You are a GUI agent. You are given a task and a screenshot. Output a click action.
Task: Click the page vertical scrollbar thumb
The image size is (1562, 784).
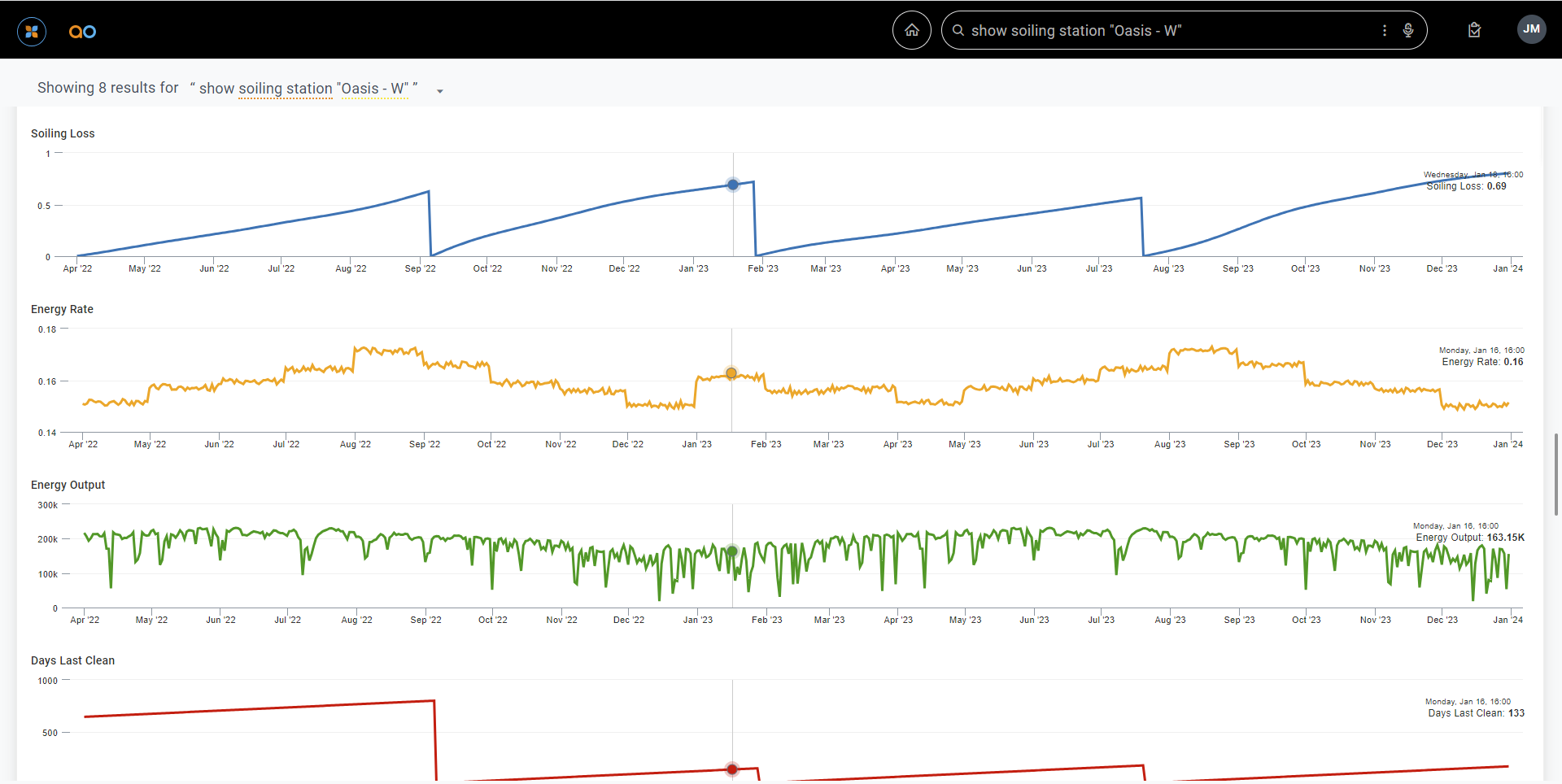coord(1555,474)
